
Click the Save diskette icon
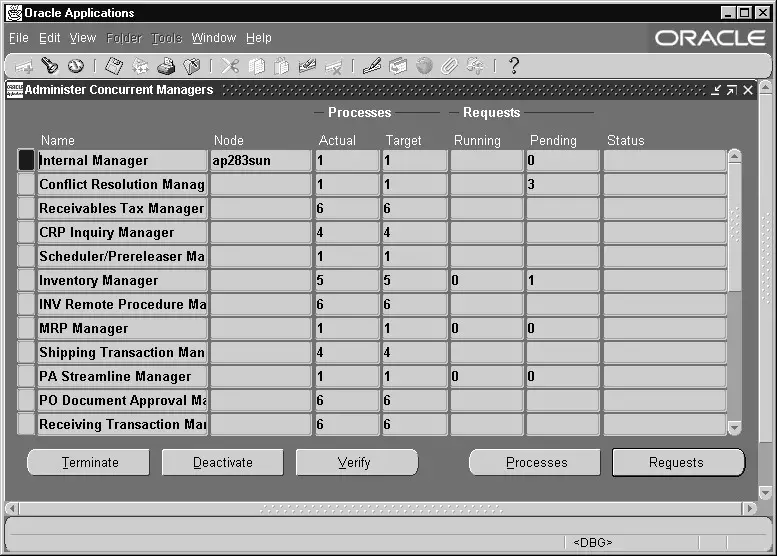114,66
